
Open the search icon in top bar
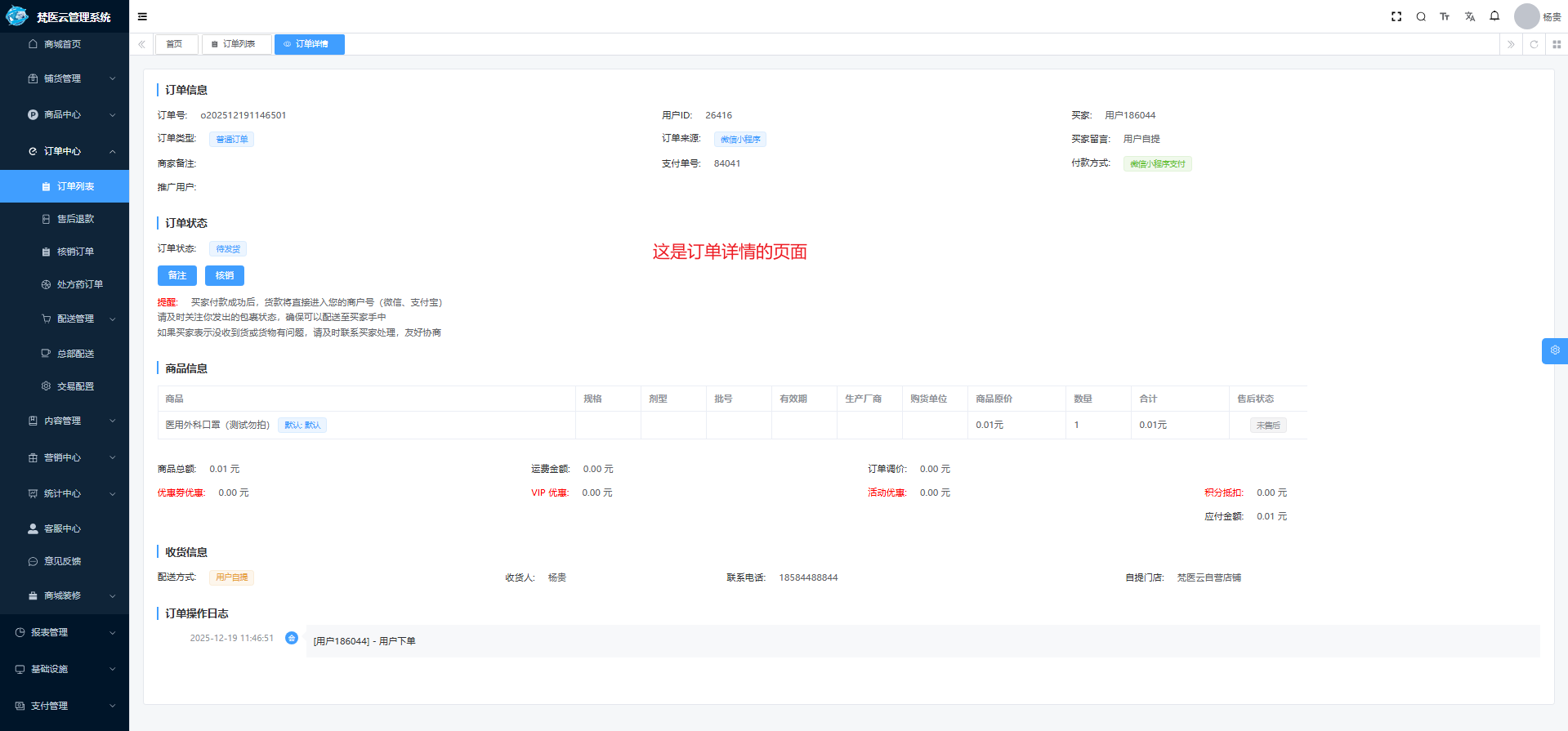[1421, 16]
